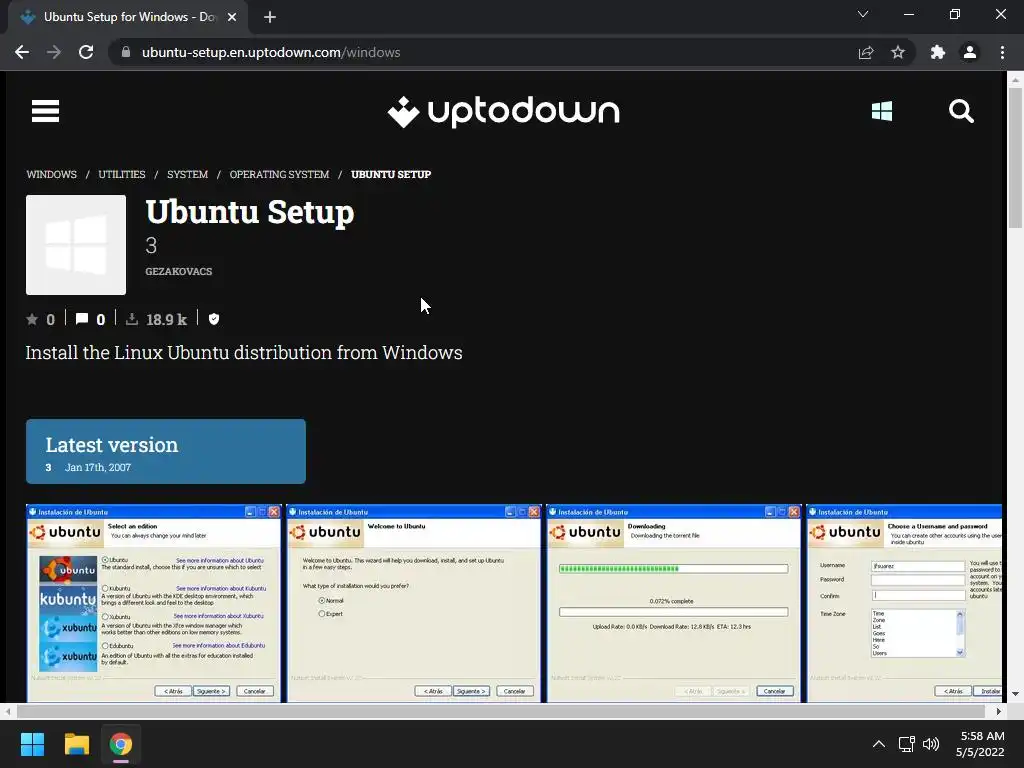Click the address bar URL
The width and height of the screenshot is (1024, 768).
coord(271,52)
